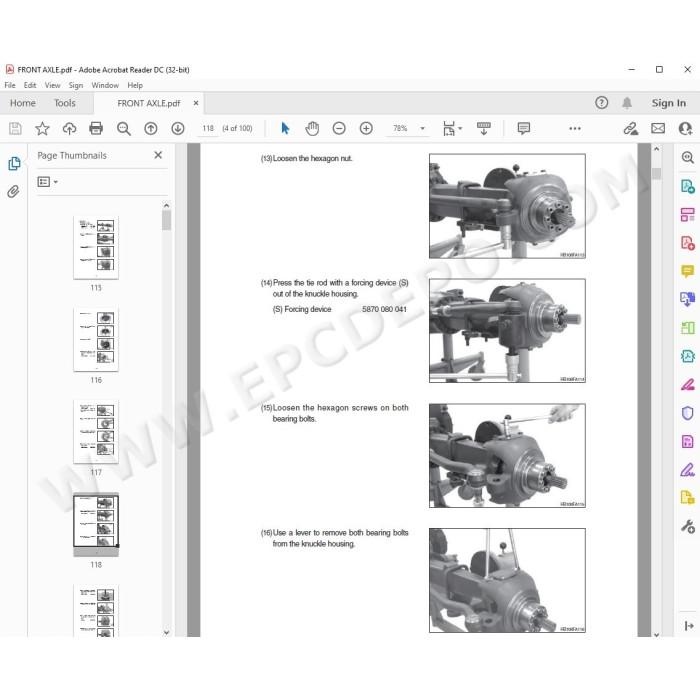Choose the Selection arrow tool

point(285,129)
